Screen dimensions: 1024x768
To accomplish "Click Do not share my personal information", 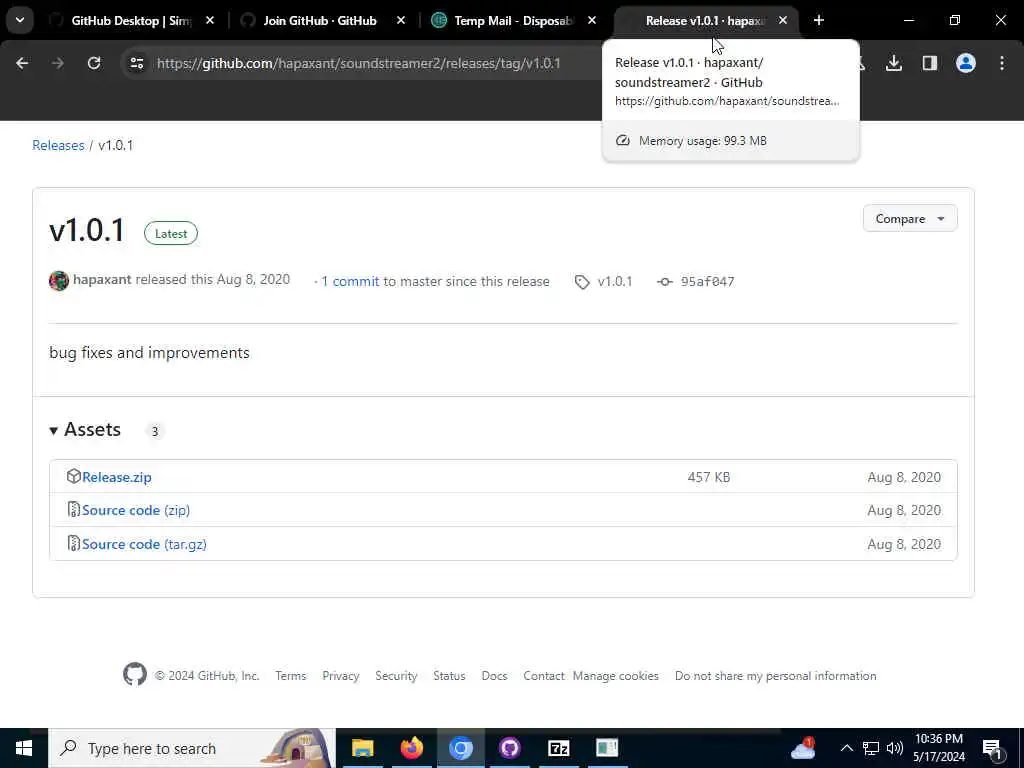I will point(776,676).
